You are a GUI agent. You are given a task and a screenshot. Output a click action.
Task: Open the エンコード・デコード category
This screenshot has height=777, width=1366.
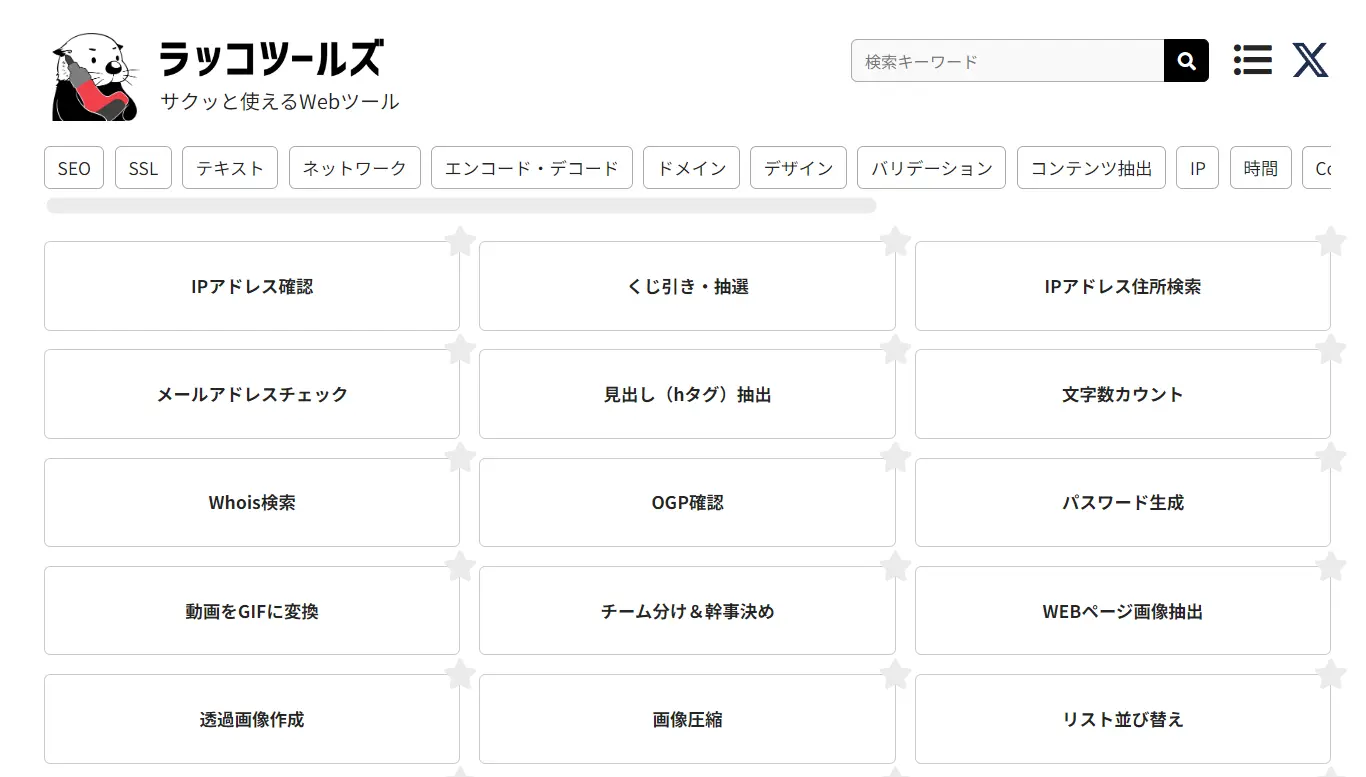532,168
